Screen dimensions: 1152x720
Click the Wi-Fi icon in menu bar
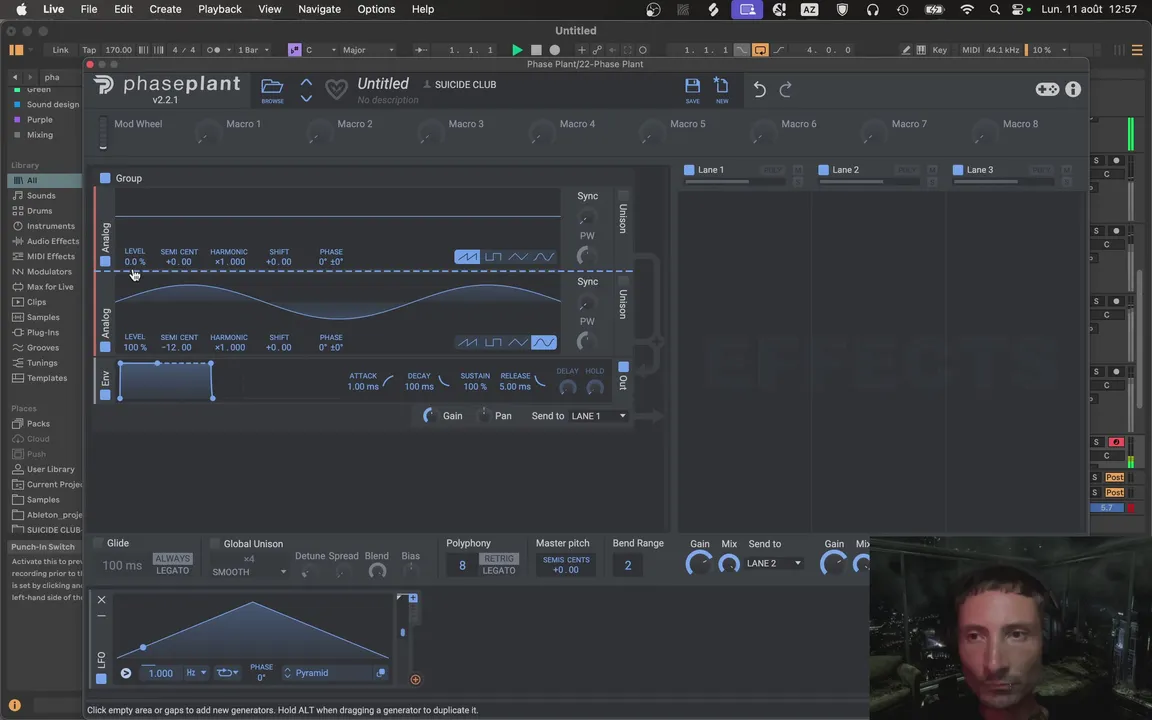pos(967,10)
